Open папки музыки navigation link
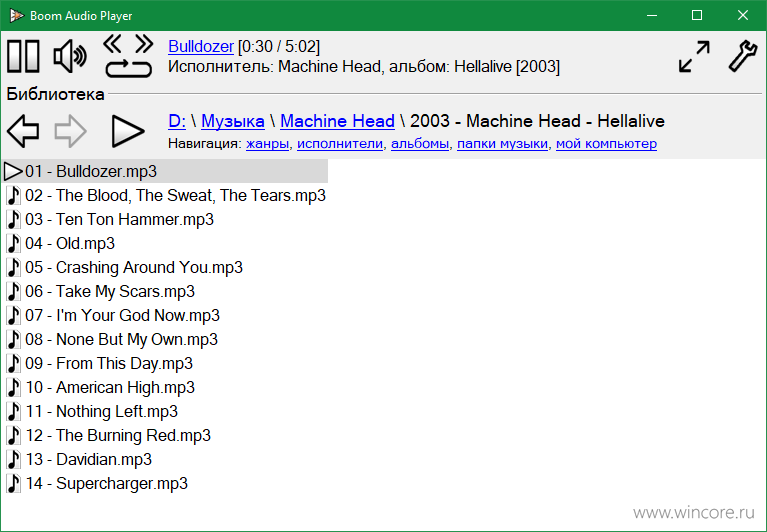 [x=502, y=144]
